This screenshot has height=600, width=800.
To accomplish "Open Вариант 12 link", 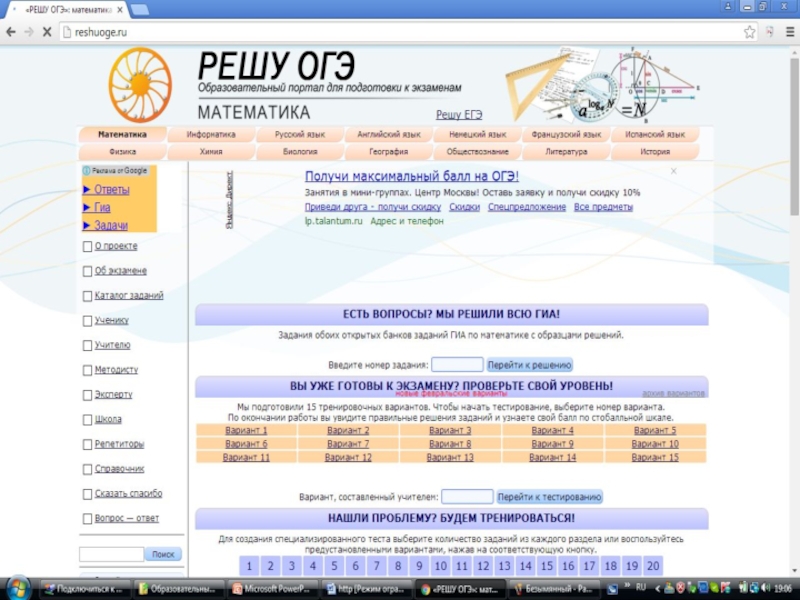I will (348, 458).
